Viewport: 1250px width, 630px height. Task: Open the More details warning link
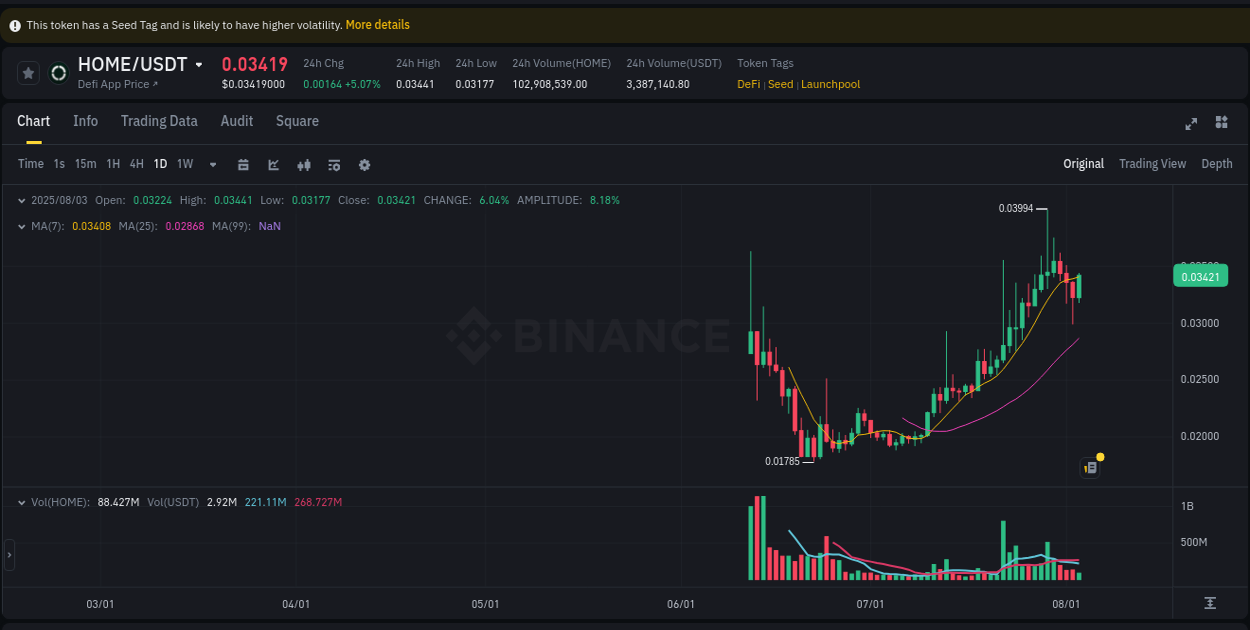click(x=377, y=24)
